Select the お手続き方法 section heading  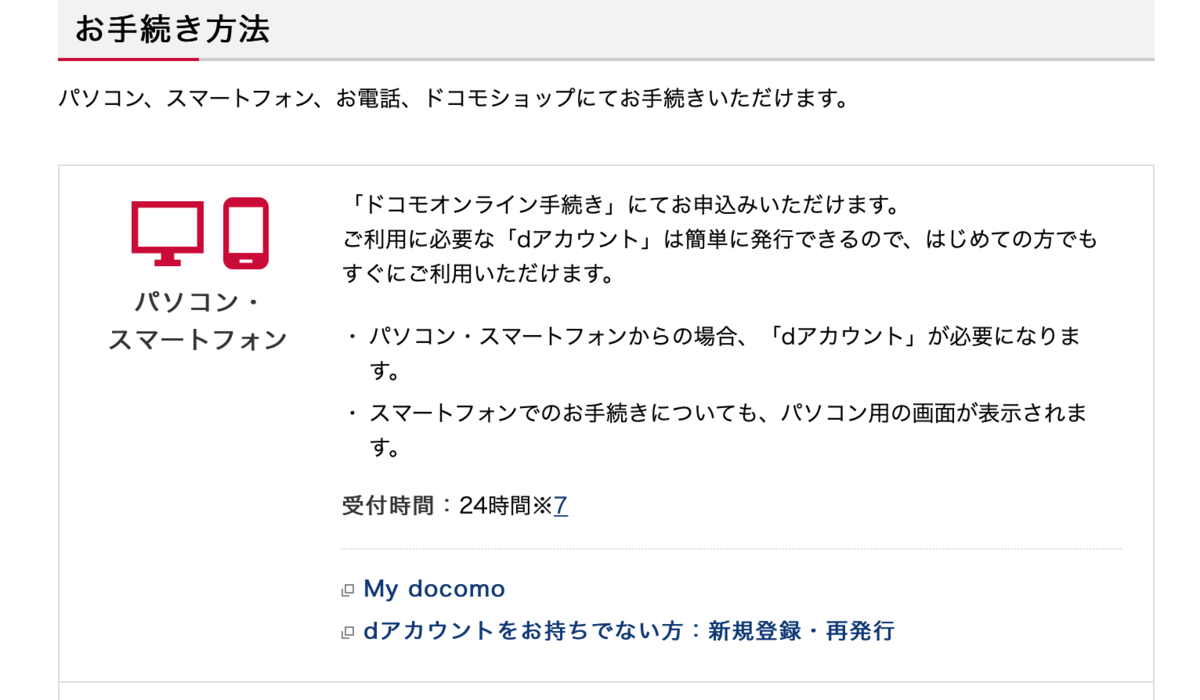click(174, 30)
